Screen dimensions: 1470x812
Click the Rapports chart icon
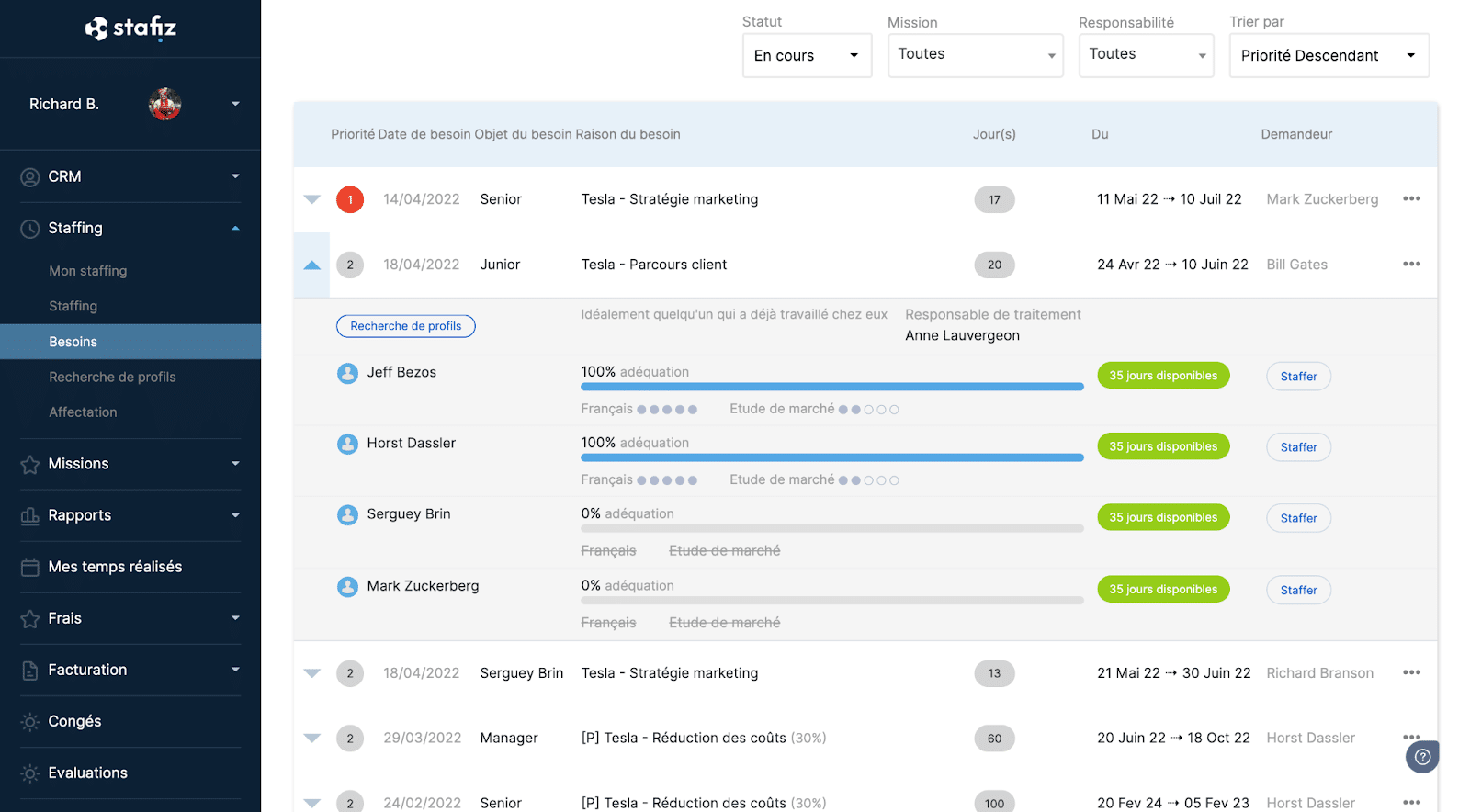tap(30, 516)
